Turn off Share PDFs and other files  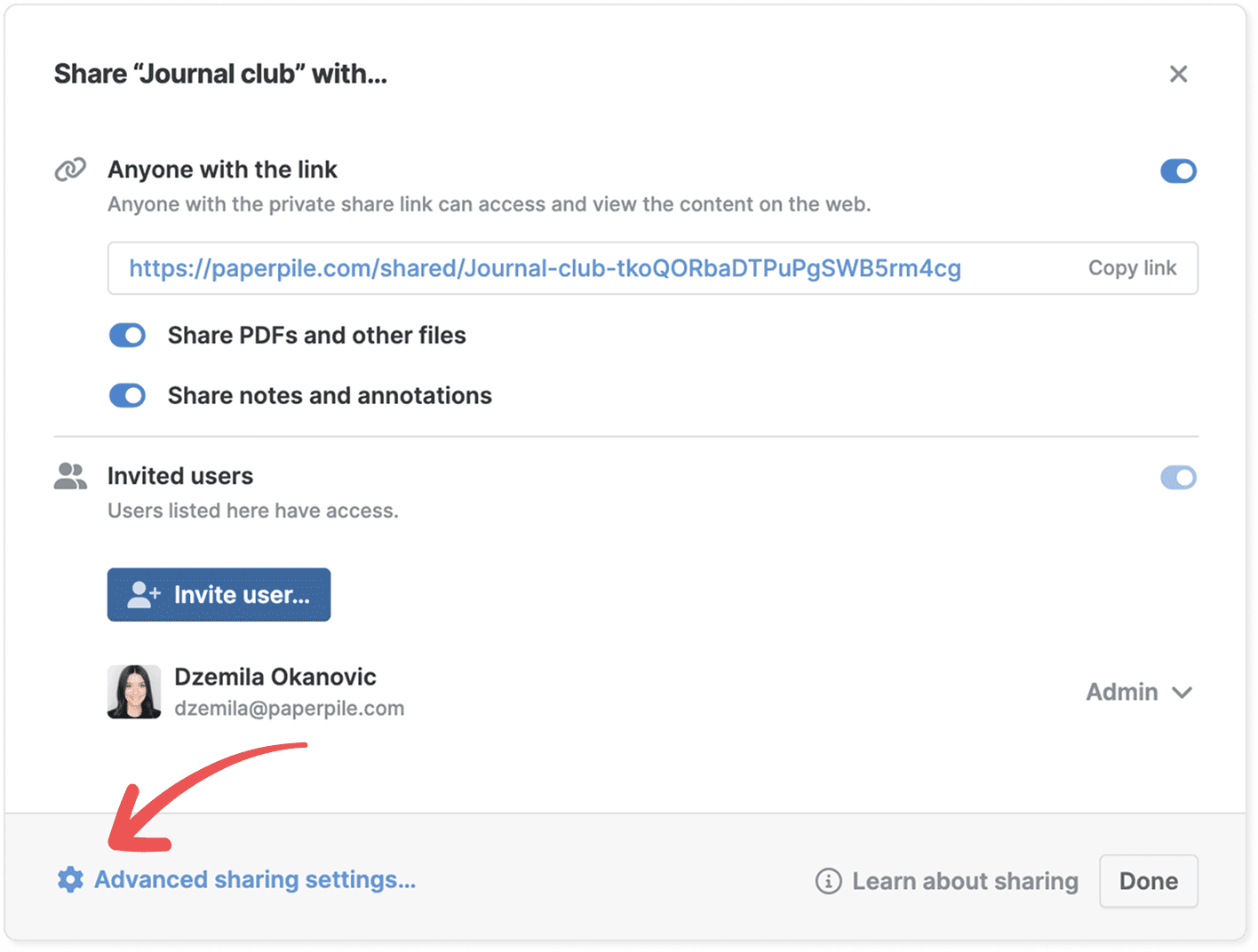point(127,335)
